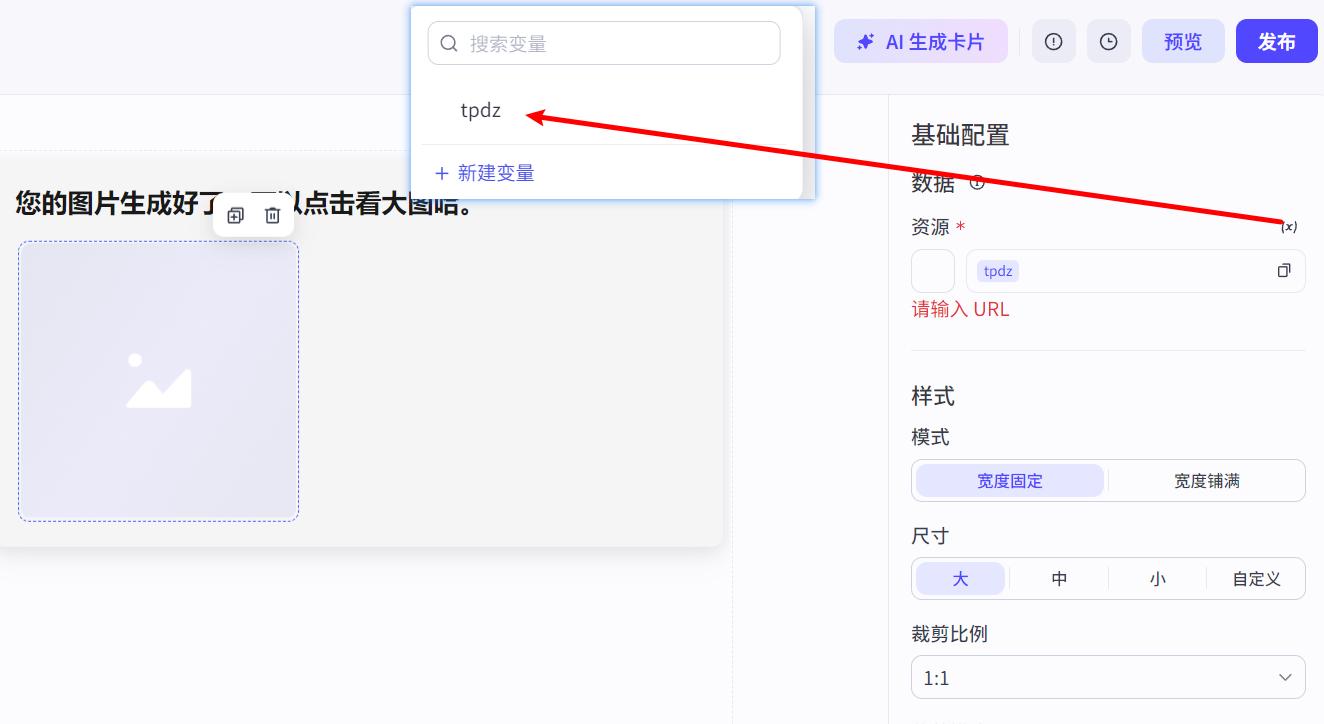Click the circled info icon in top toolbar
The width and height of the screenshot is (1324, 724).
point(1053,41)
